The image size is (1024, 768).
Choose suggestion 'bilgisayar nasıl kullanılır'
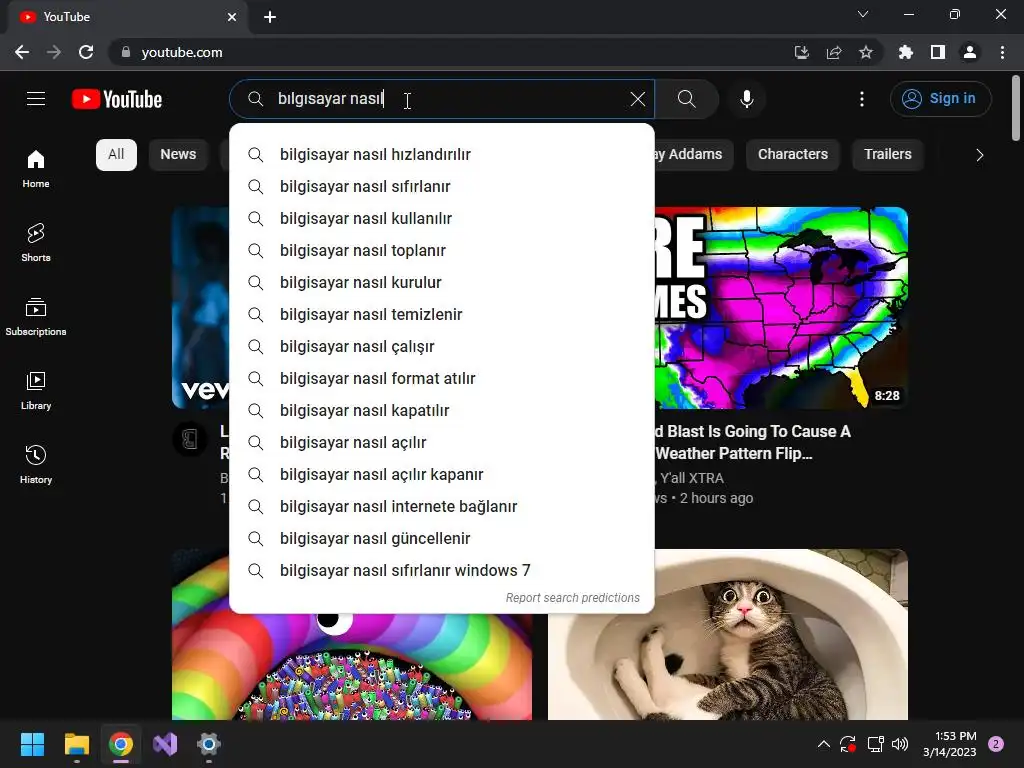pos(442,219)
